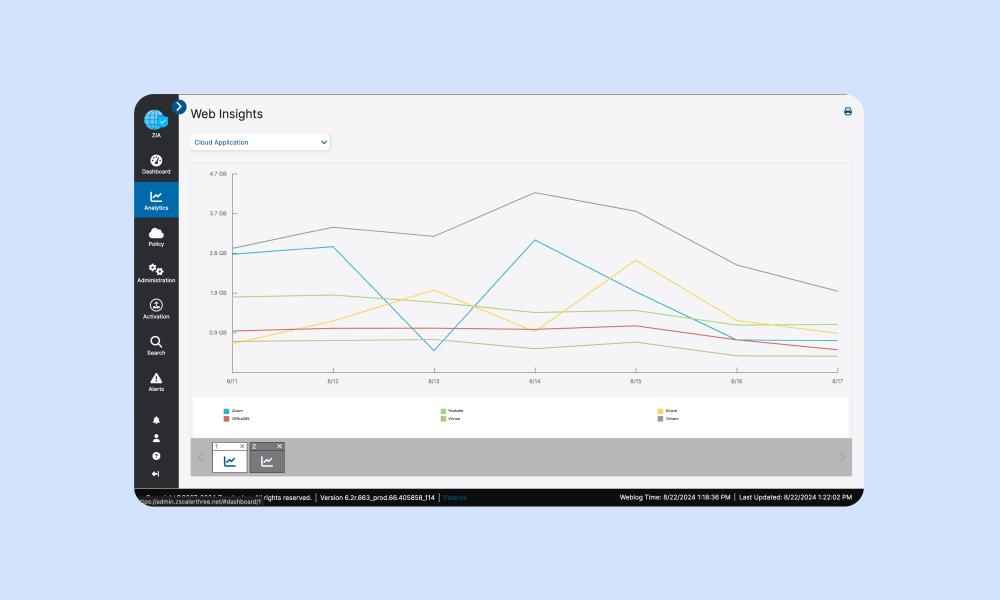The height and width of the screenshot is (600, 1000).
Task: Switch to chart thumbnail 2
Action: tap(267, 461)
